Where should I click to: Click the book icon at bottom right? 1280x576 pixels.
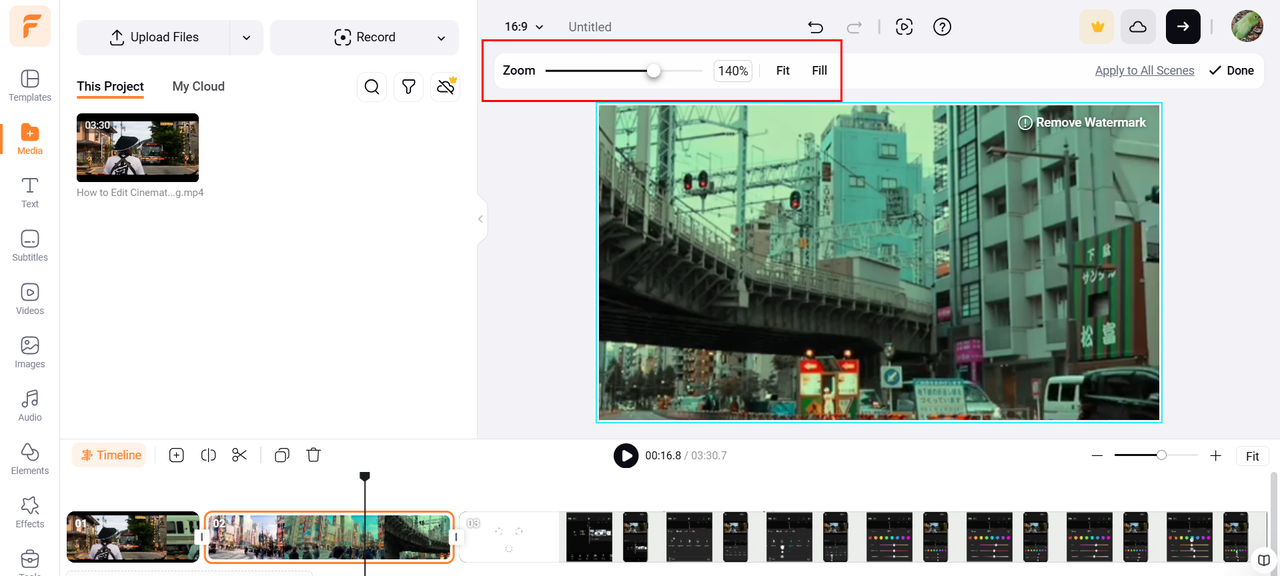tap(1264, 559)
